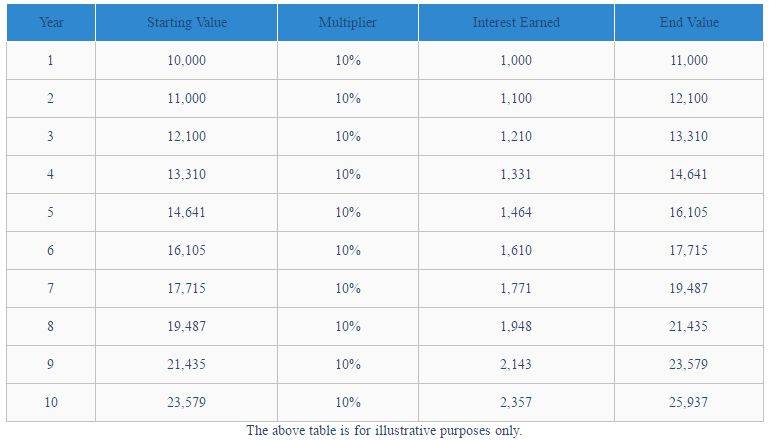
Task: Select the Year 10 end value 25,937
Action: (689, 402)
